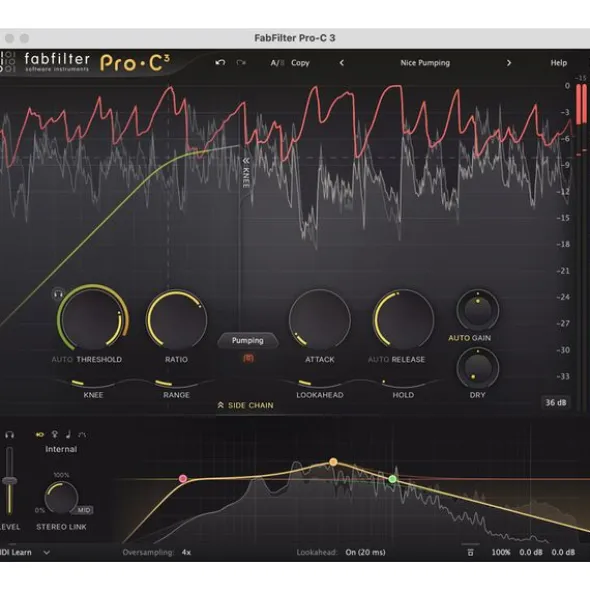Image resolution: width=590 pixels, height=591 pixels.
Task: Toggle AUTO release label
Action: pyautogui.click(x=379, y=360)
